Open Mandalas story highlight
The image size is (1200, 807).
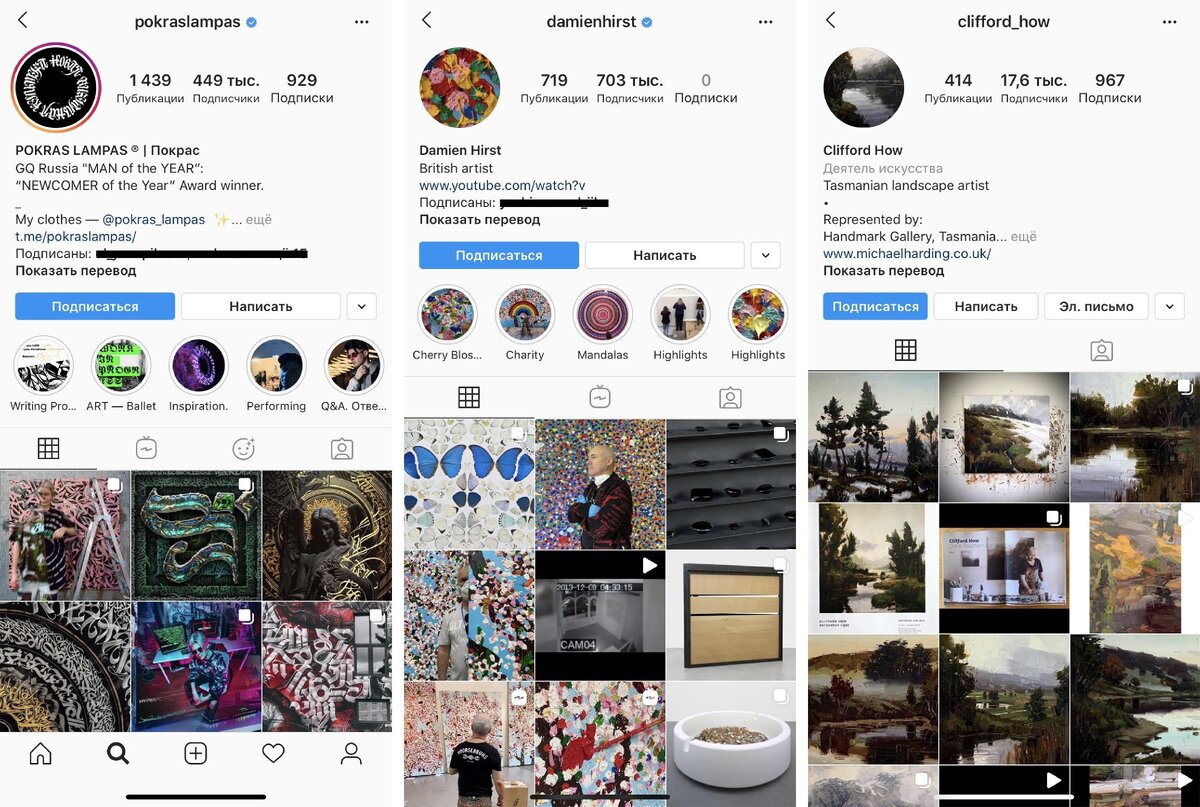[x=603, y=323]
